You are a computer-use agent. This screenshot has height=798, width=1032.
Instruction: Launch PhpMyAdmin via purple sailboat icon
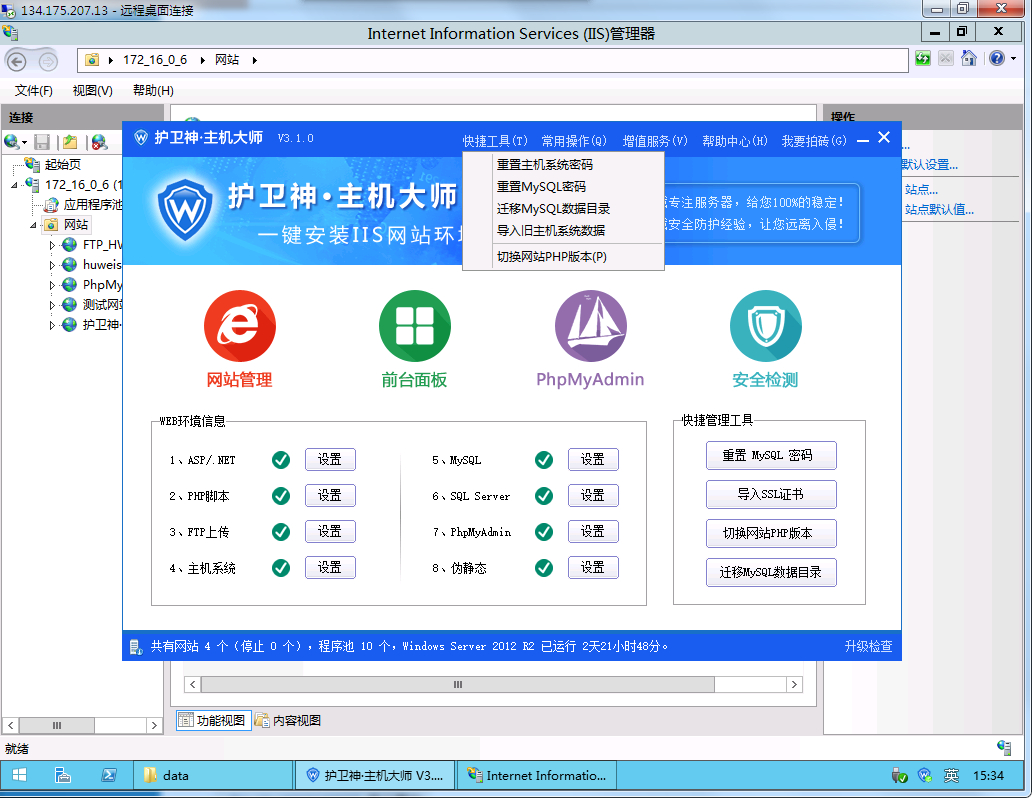590,326
